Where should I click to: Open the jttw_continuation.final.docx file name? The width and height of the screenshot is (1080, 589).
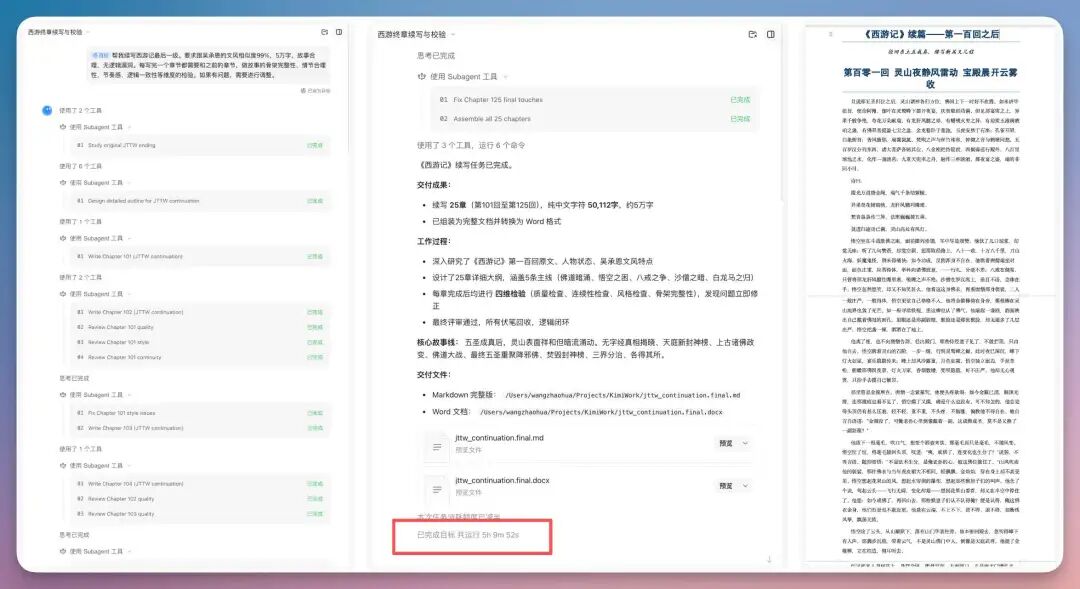pos(502,480)
